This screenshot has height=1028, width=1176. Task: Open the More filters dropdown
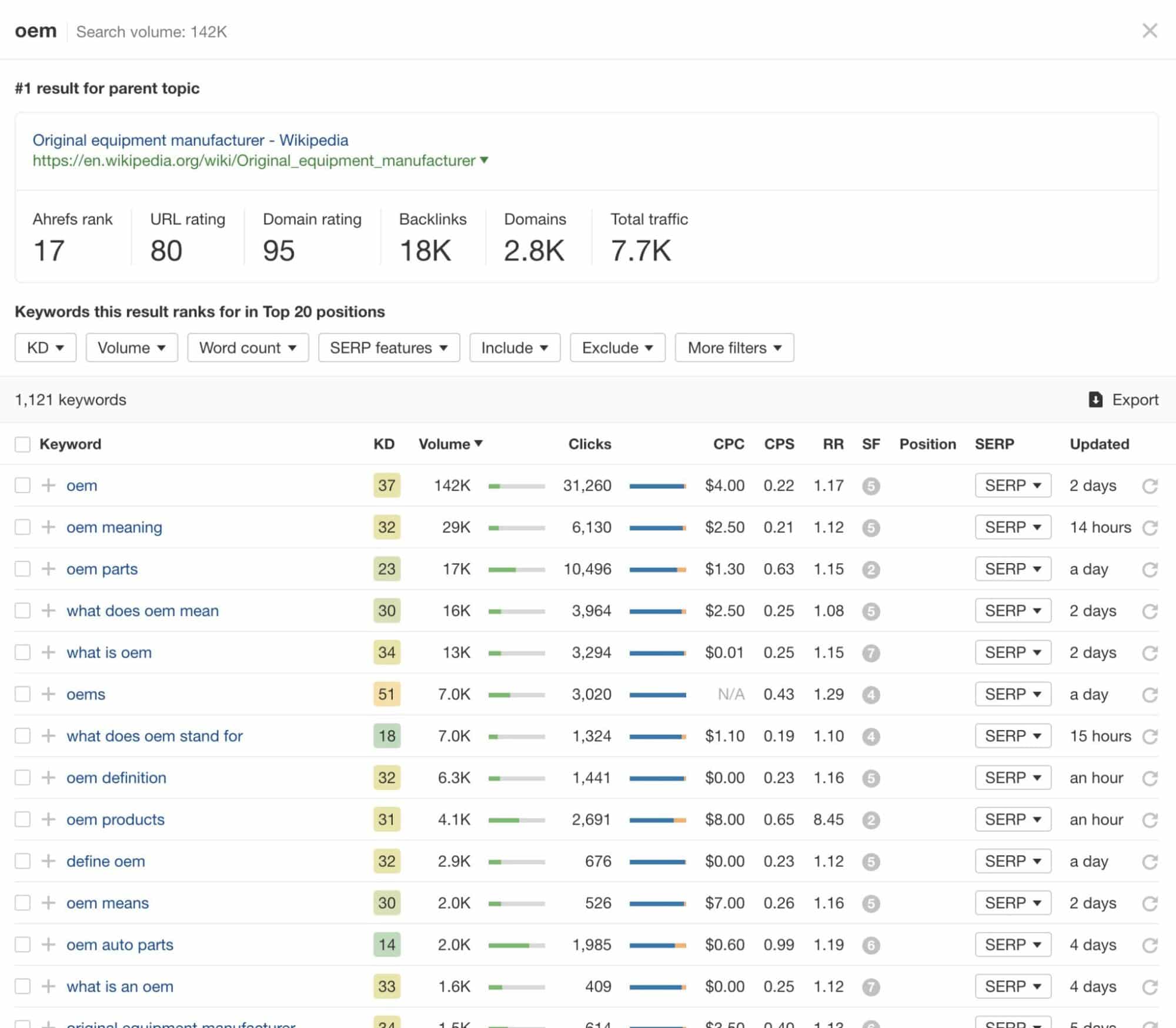pyautogui.click(x=734, y=347)
